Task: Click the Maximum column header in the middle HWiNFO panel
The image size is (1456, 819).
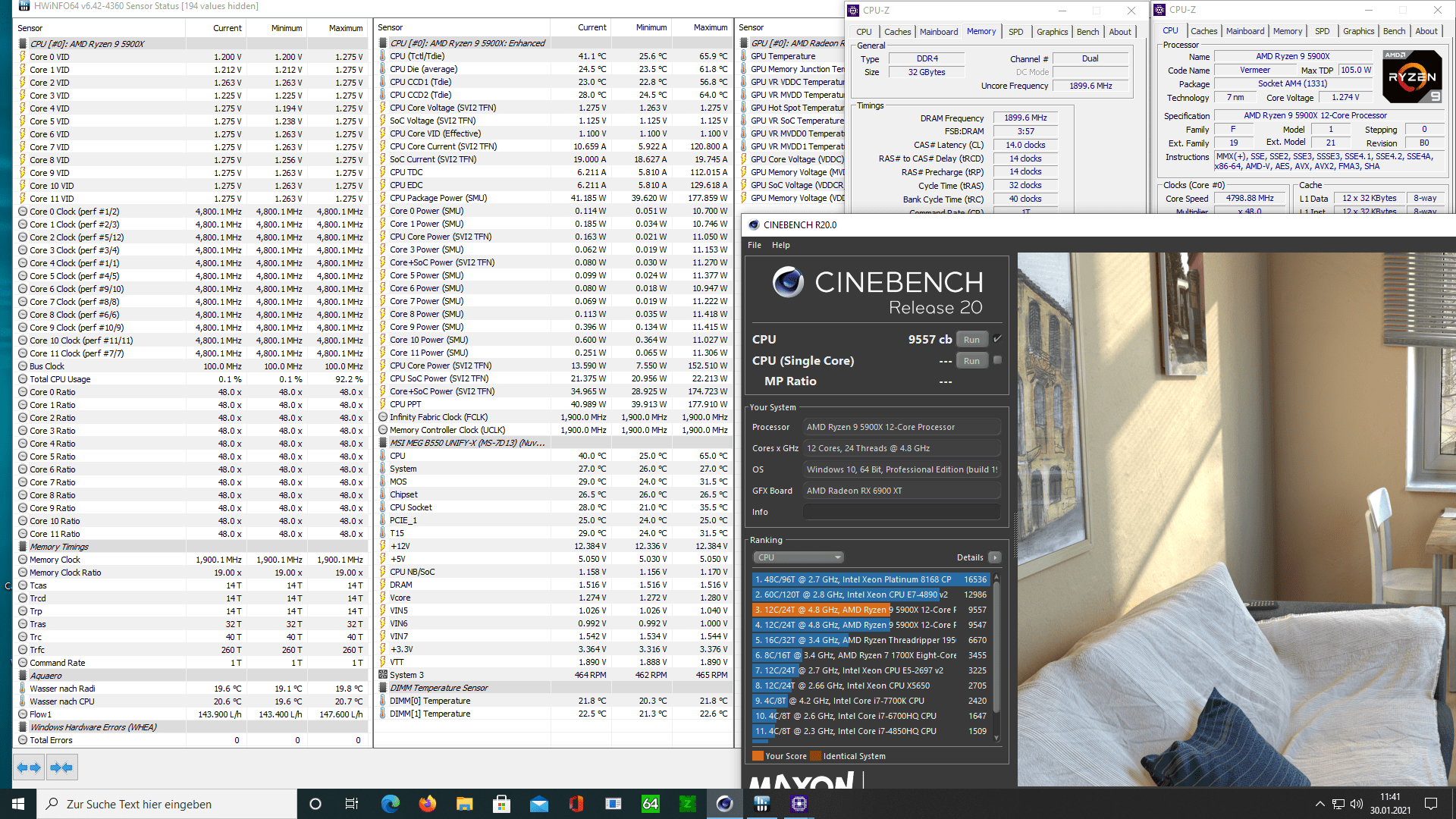Action: point(711,27)
